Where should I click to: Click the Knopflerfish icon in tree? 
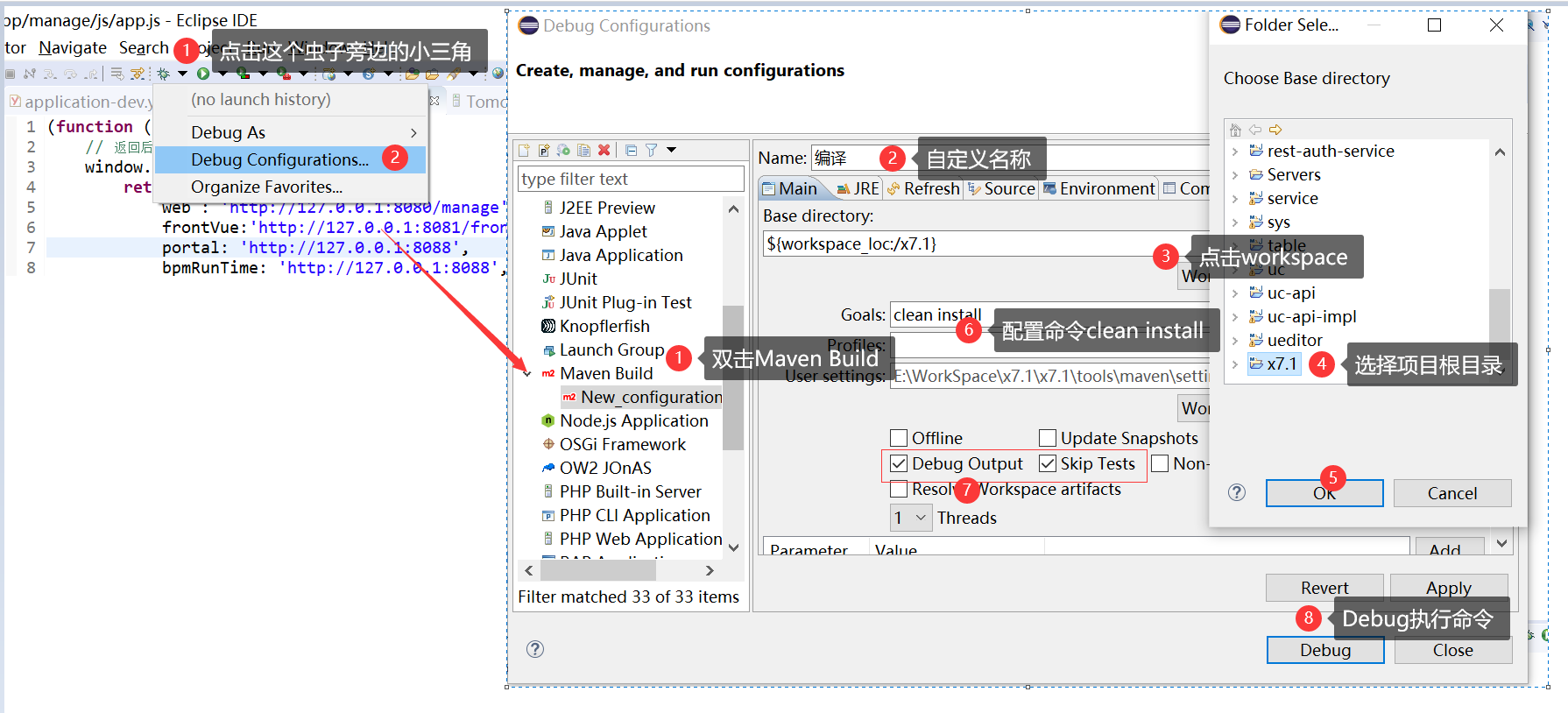pos(548,326)
